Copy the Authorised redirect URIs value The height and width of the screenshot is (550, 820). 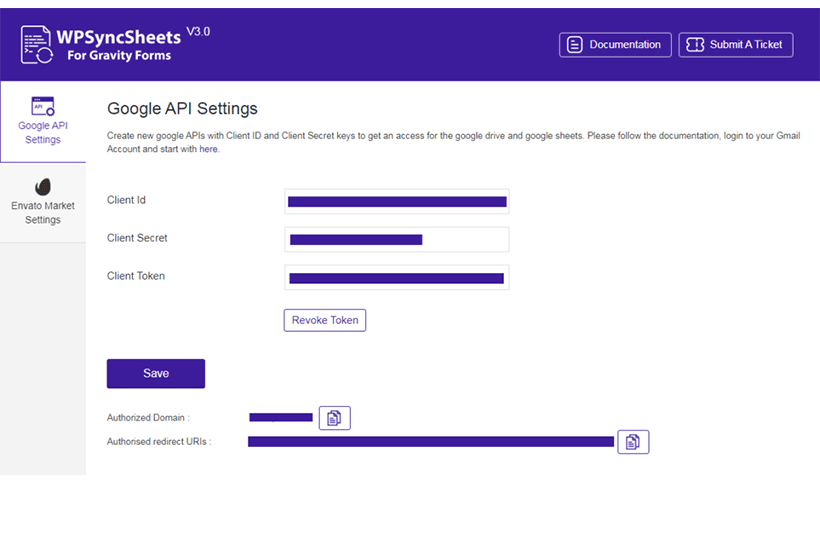pyautogui.click(x=633, y=442)
